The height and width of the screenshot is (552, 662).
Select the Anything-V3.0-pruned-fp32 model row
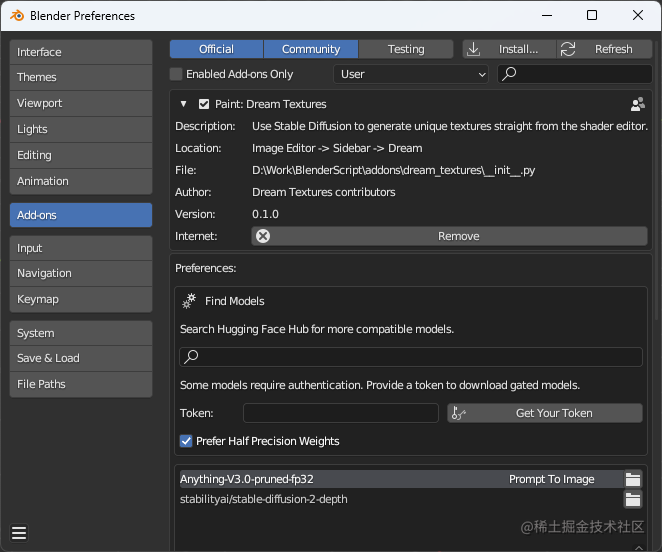click(x=340, y=479)
